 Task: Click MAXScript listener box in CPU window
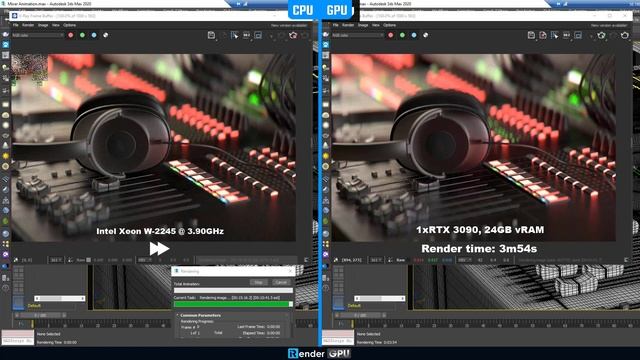click(x=18, y=338)
